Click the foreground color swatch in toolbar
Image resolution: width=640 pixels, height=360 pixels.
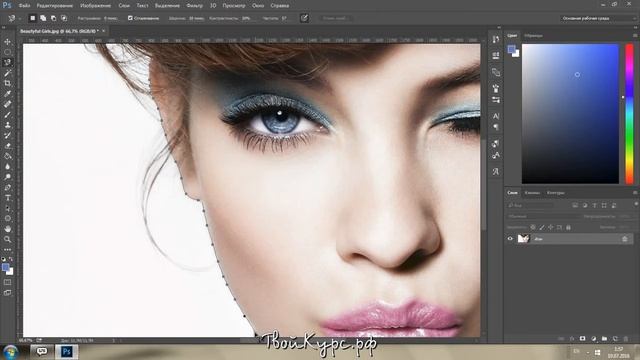tap(5, 268)
